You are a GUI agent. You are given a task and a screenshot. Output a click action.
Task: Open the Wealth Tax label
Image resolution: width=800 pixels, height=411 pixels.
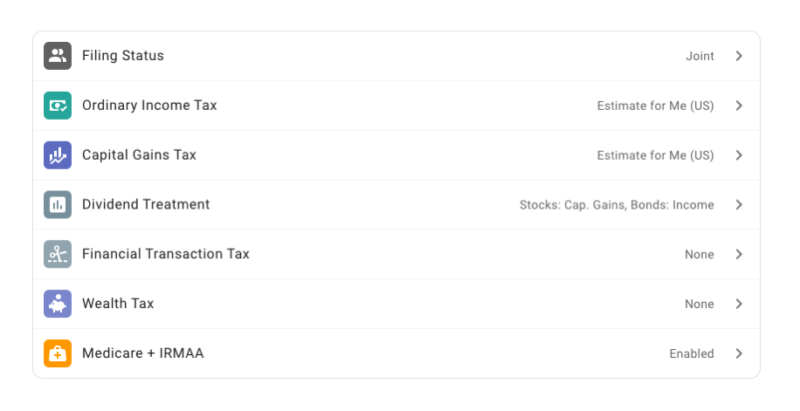pos(118,303)
